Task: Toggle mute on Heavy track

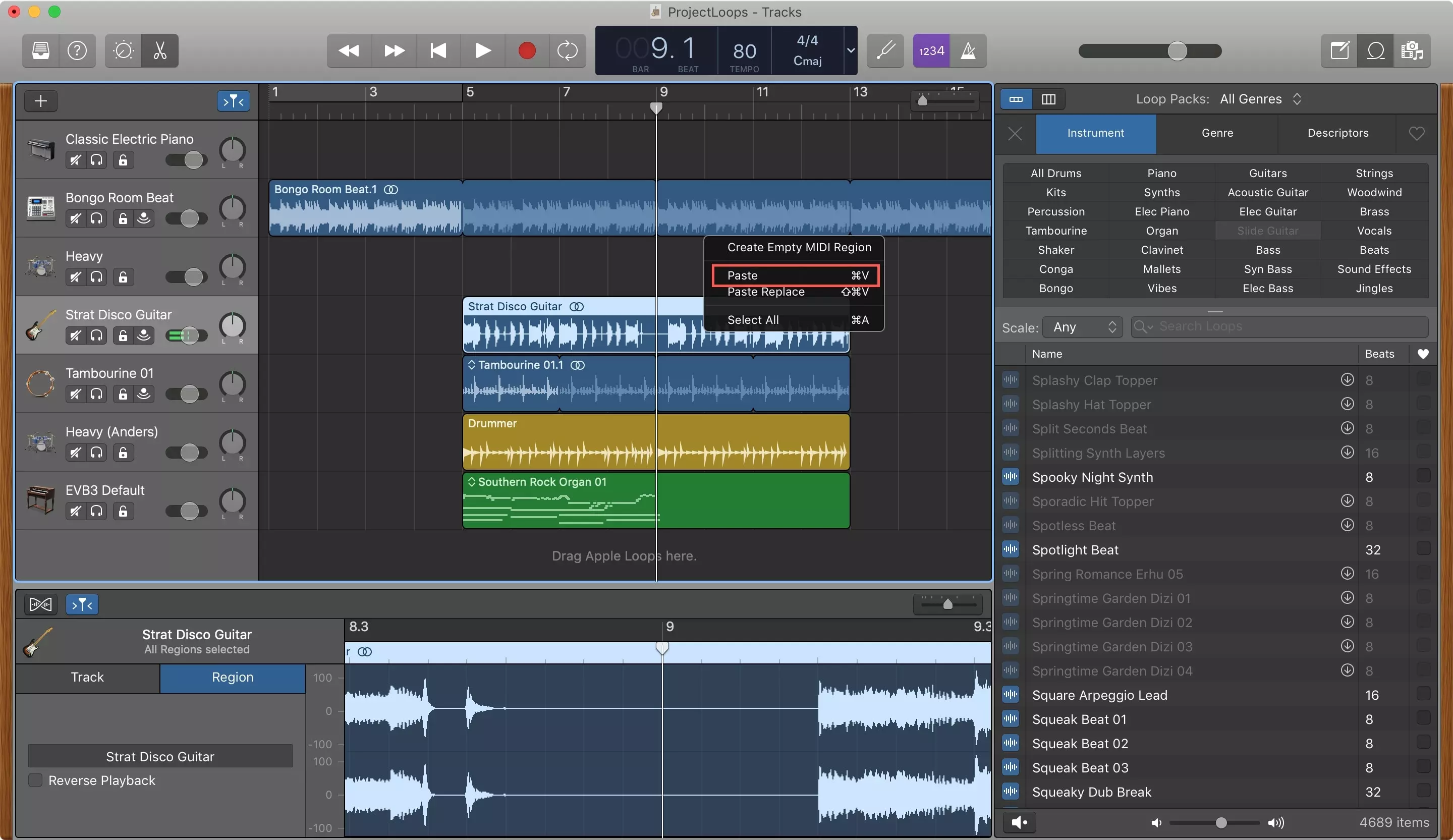Action: 74,276
